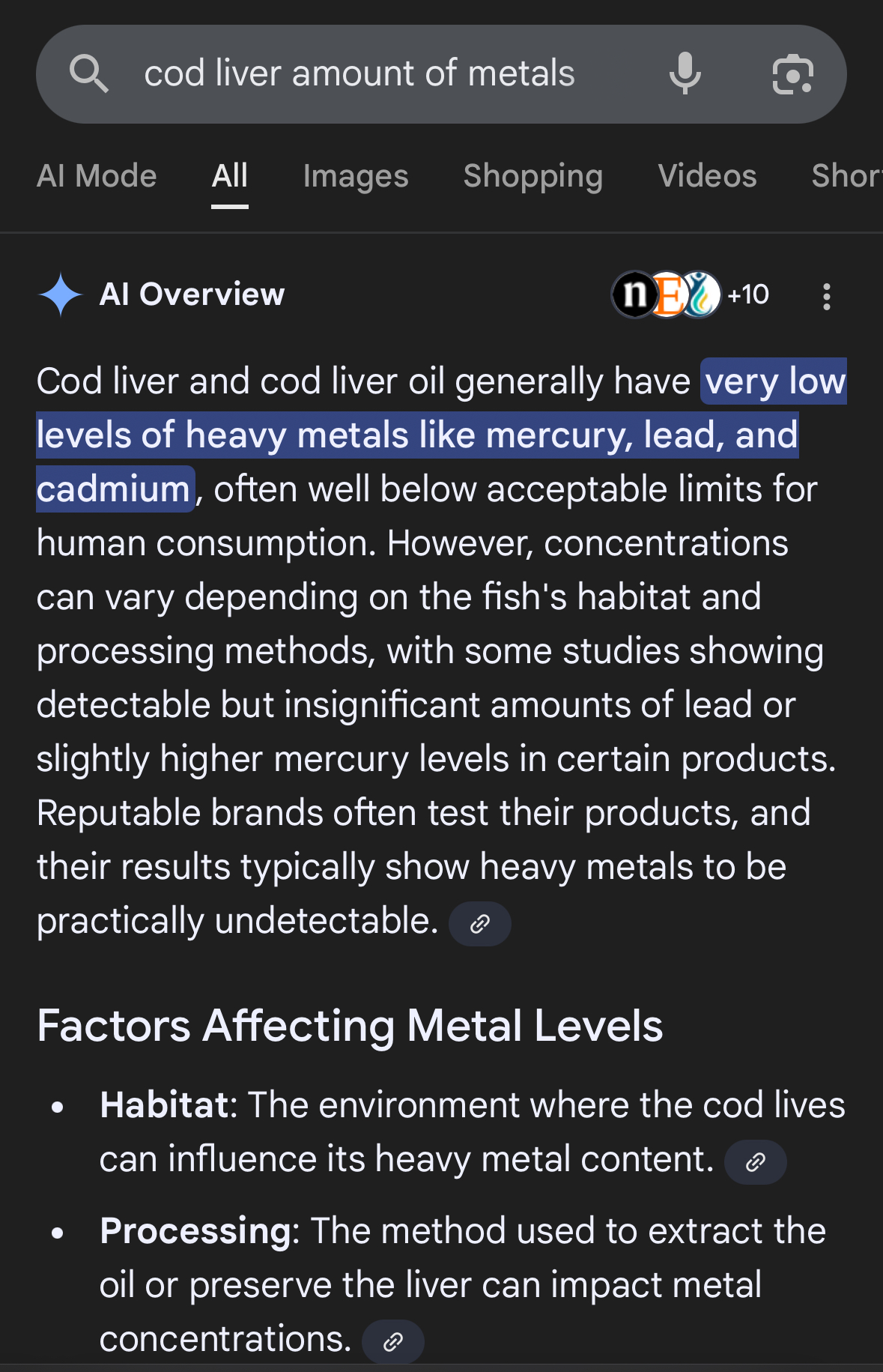Tap the orange 'E' source favicon

[x=668, y=294]
